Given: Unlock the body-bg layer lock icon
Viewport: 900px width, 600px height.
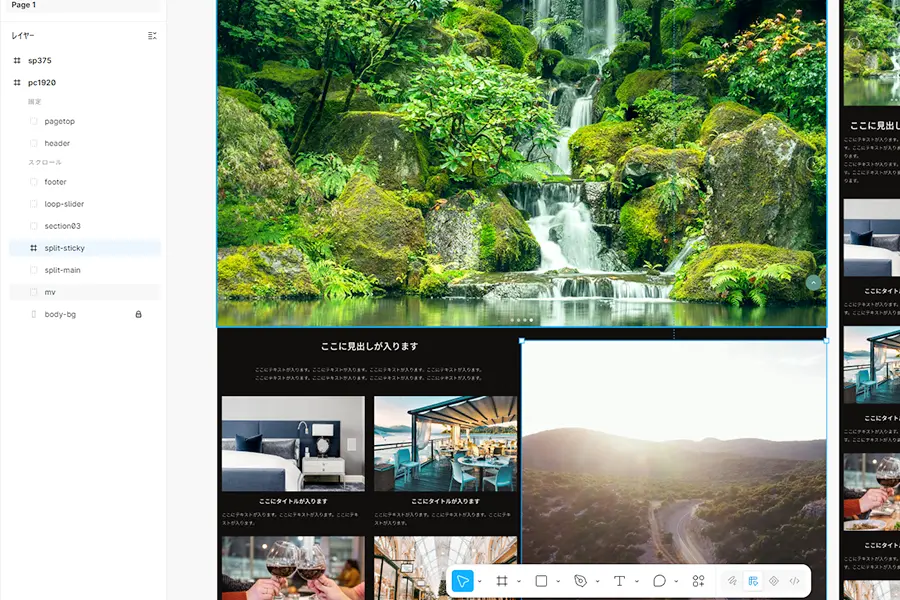Looking at the screenshot, I should [x=138, y=314].
